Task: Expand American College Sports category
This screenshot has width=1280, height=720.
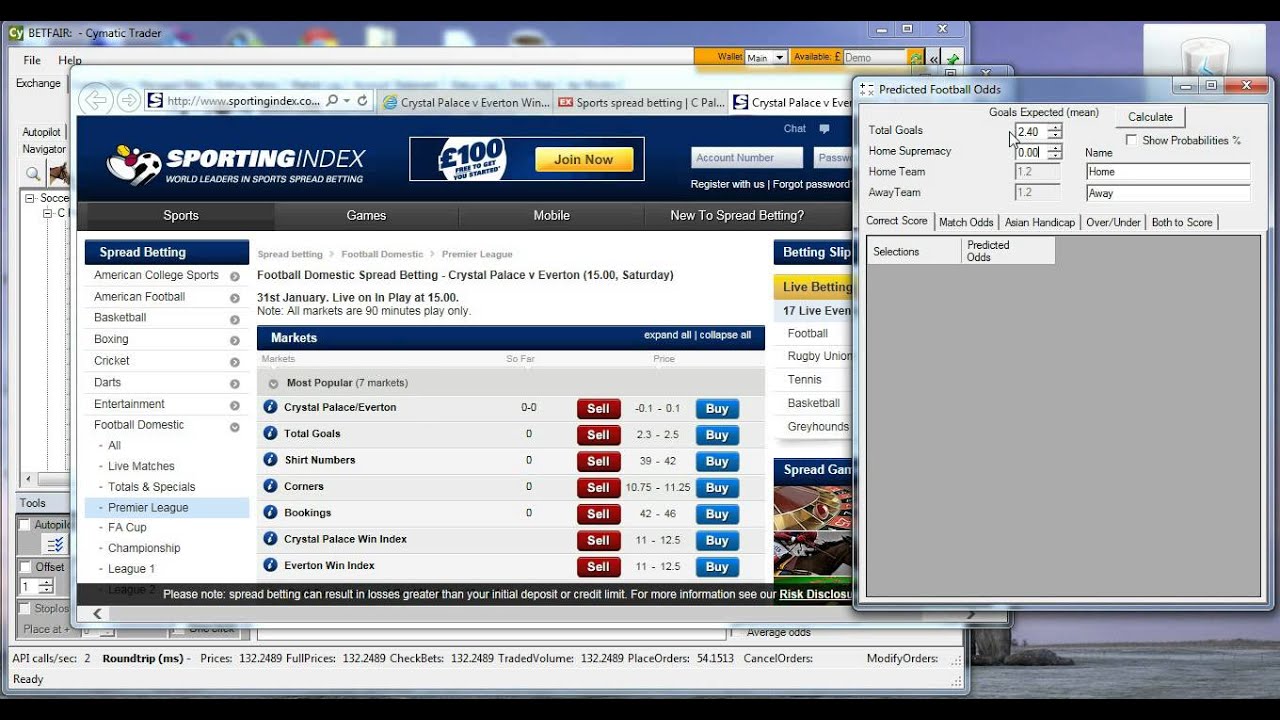Action: point(235,276)
